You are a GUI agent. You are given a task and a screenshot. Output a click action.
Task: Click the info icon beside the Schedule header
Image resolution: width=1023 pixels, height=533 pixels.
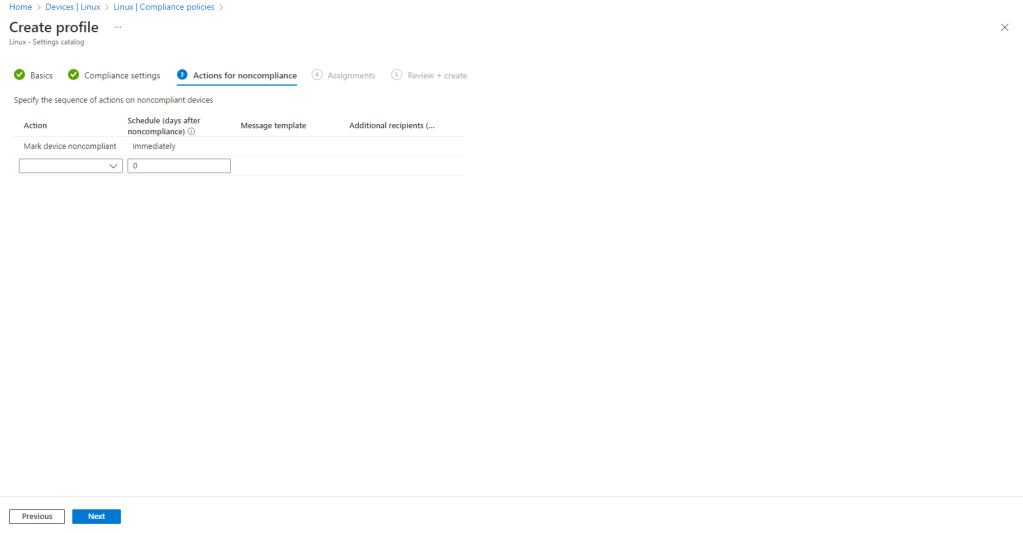coord(191,131)
